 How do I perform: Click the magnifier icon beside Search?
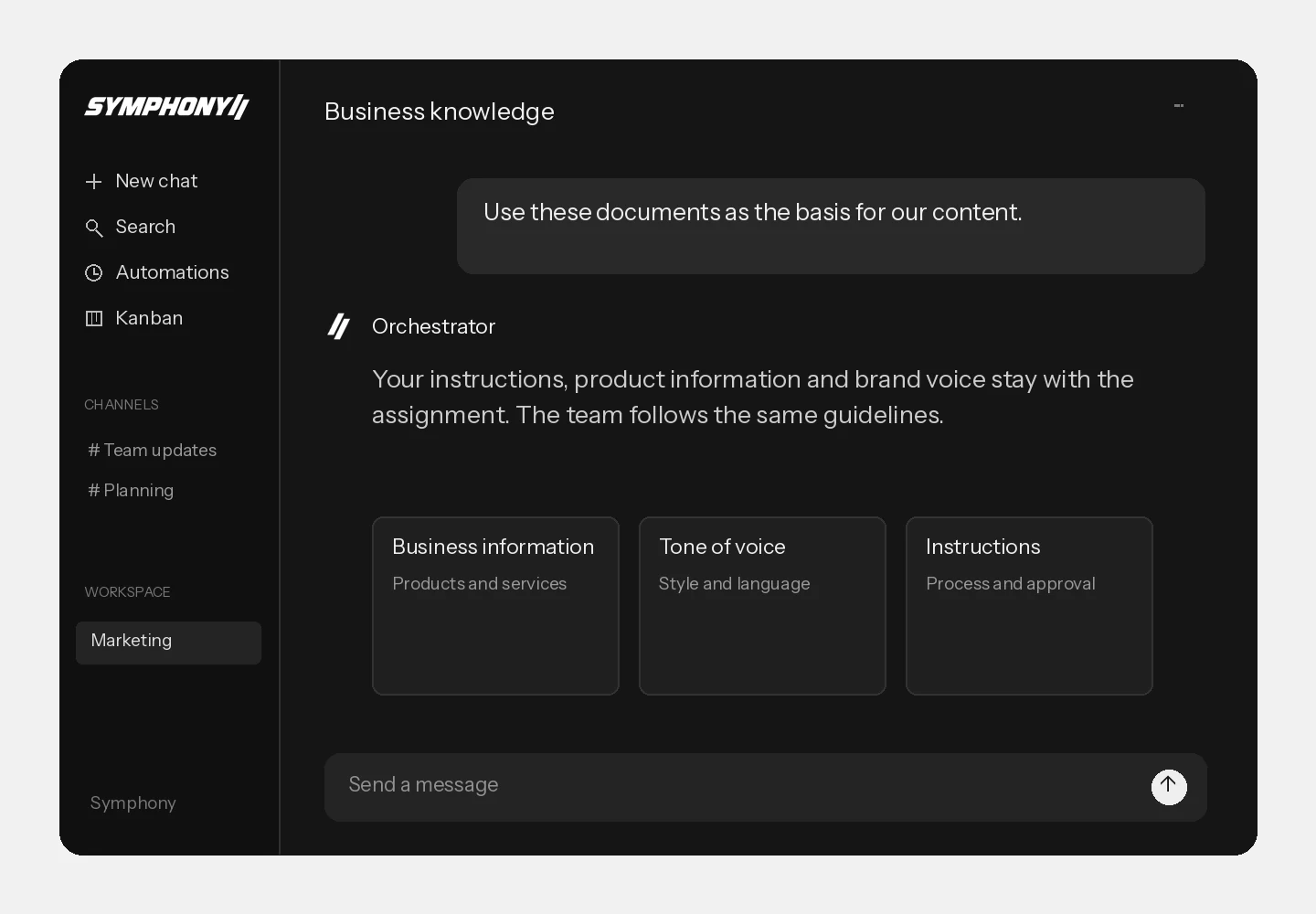point(93,228)
